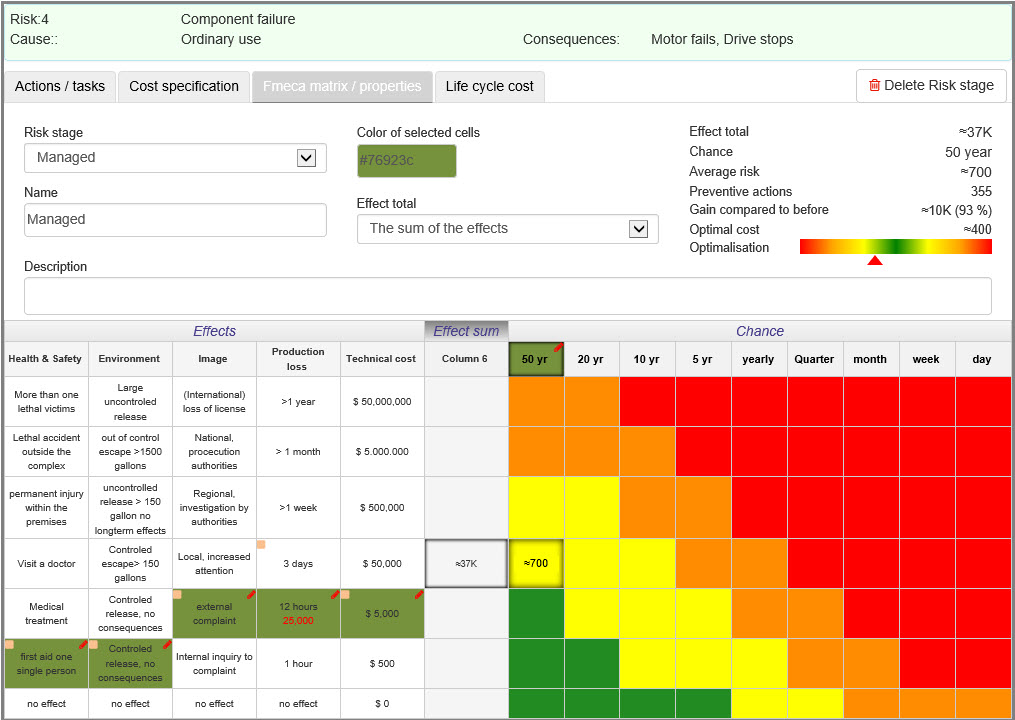Click the Name input field containing Managed
Viewport: 1015px width, 720px height.
pyautogui.click(x=175, y=219)
